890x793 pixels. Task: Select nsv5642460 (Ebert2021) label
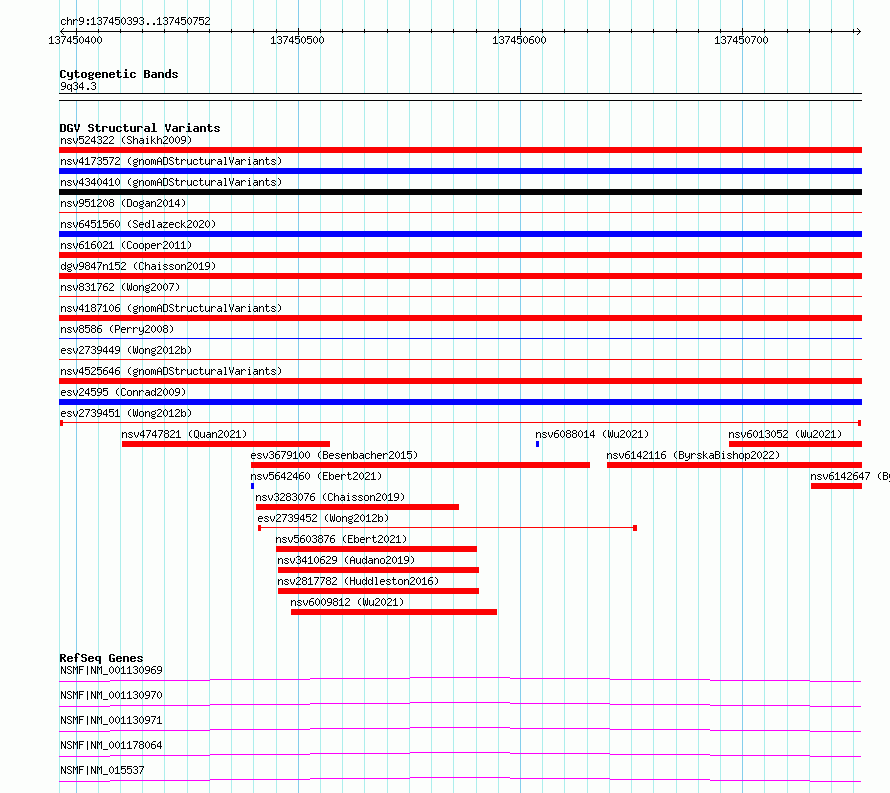coord(316,476)
